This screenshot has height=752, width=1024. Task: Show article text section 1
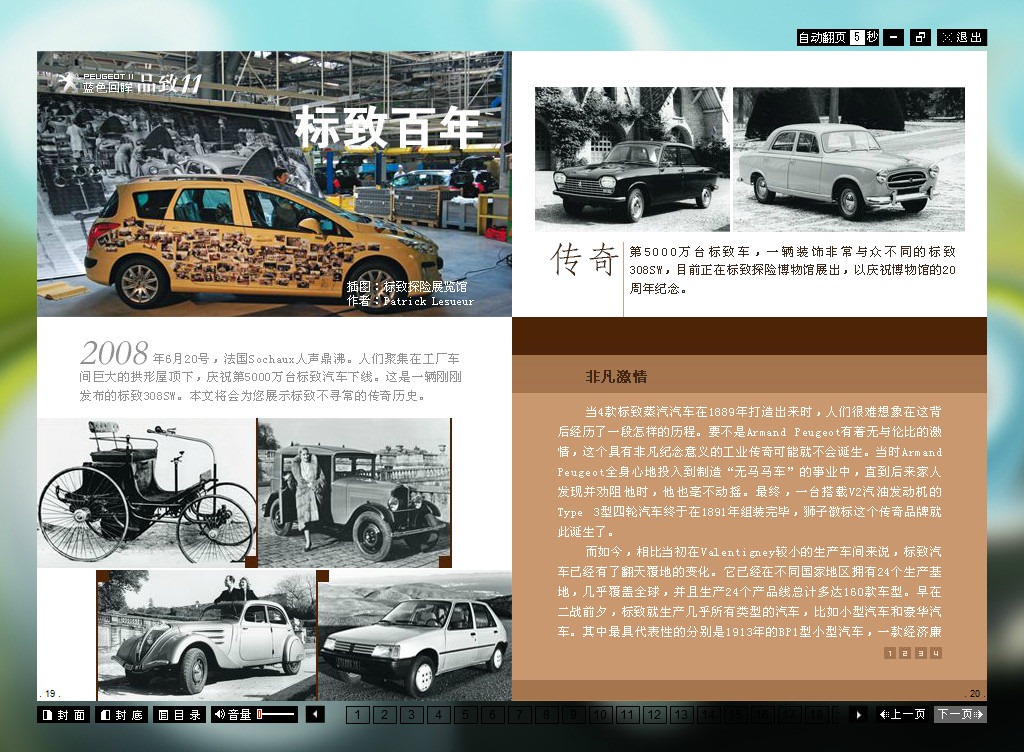[x=889, y=653]
